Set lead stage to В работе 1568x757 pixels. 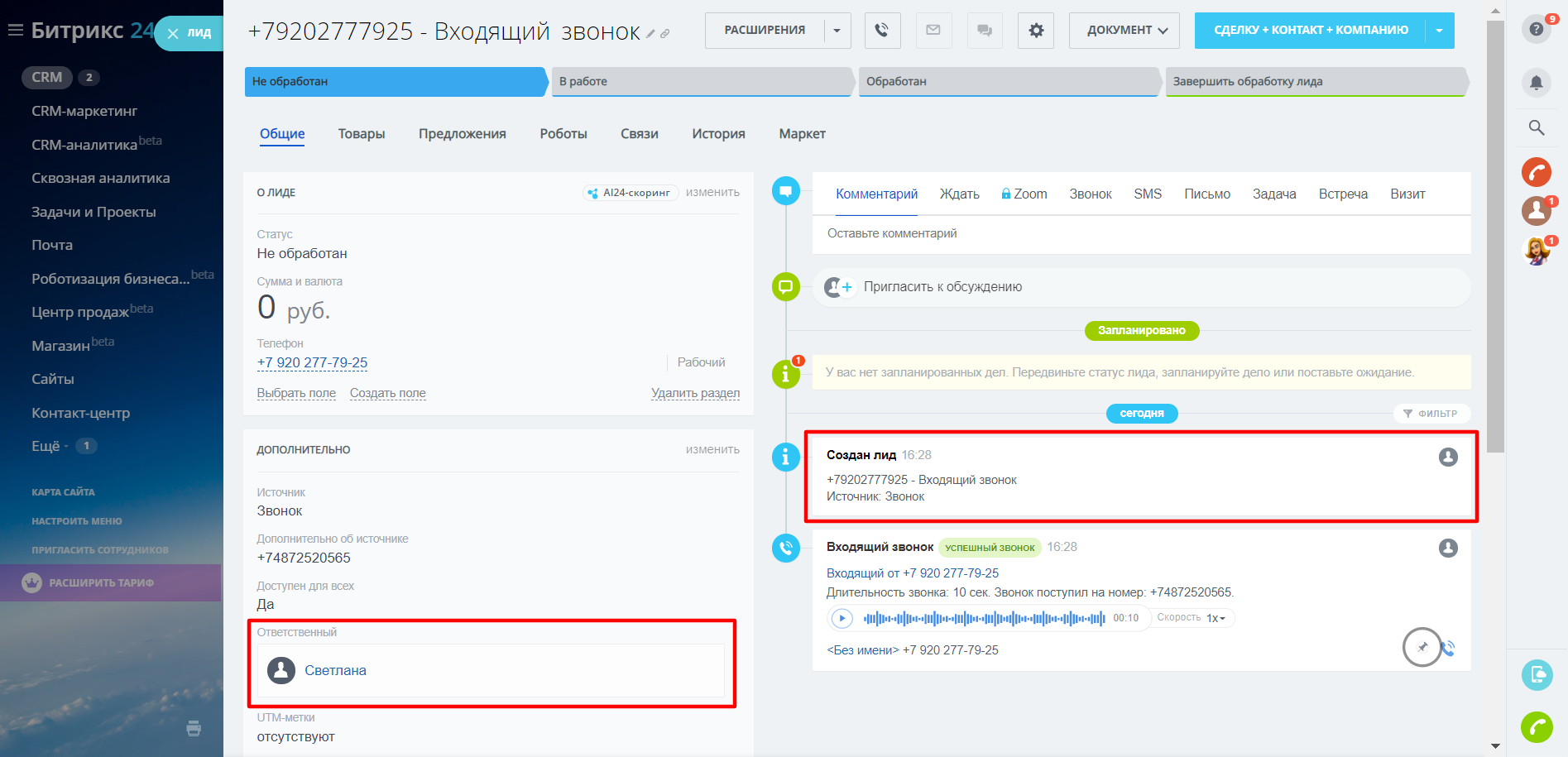click(x=702, y=82)
